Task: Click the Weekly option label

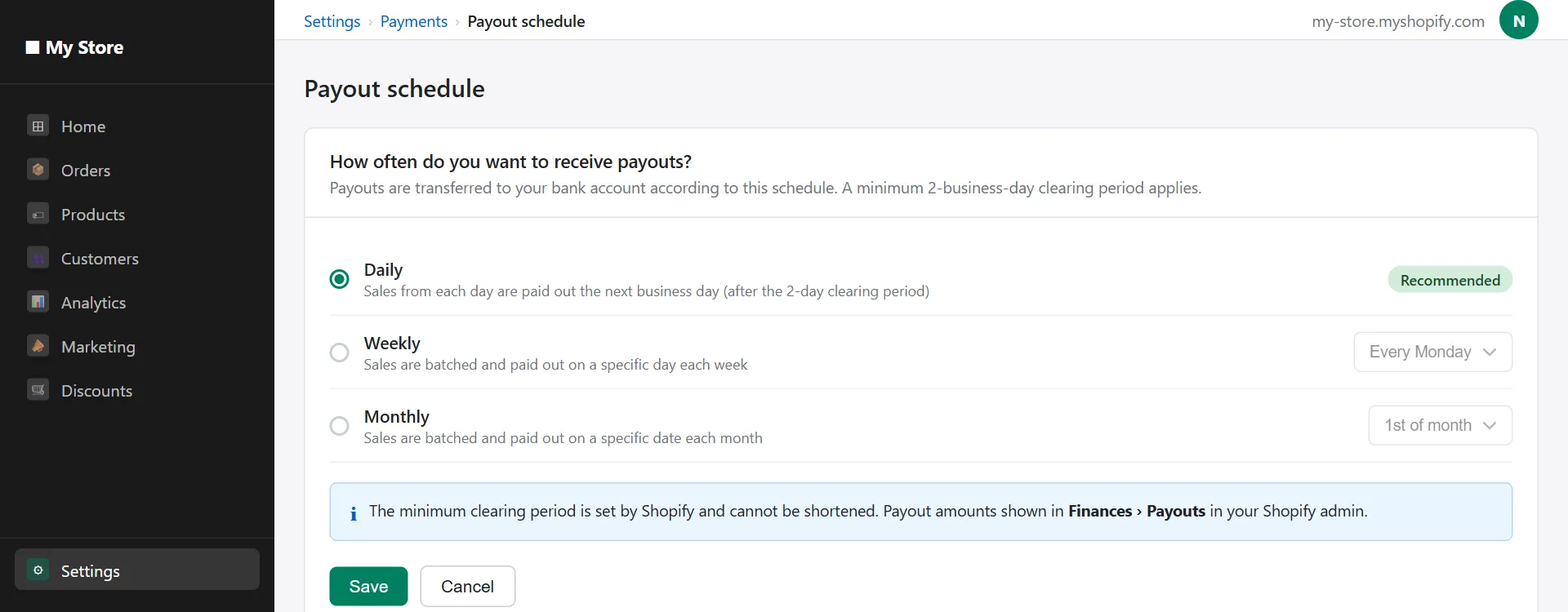Action: [x=392, y=343]
